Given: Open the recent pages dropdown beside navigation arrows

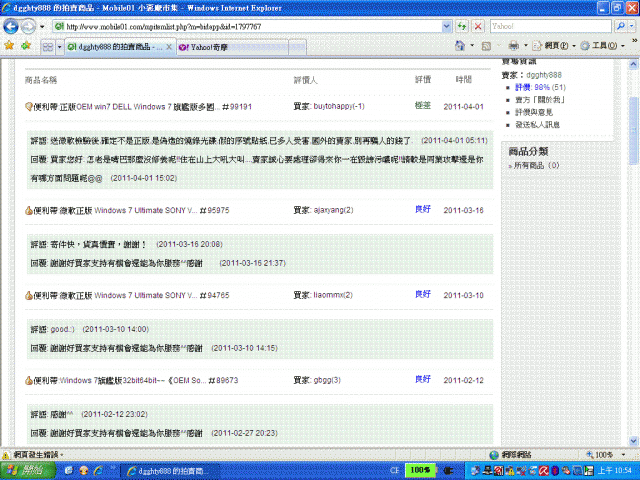Looking at the screenshot, I should 42,27.
